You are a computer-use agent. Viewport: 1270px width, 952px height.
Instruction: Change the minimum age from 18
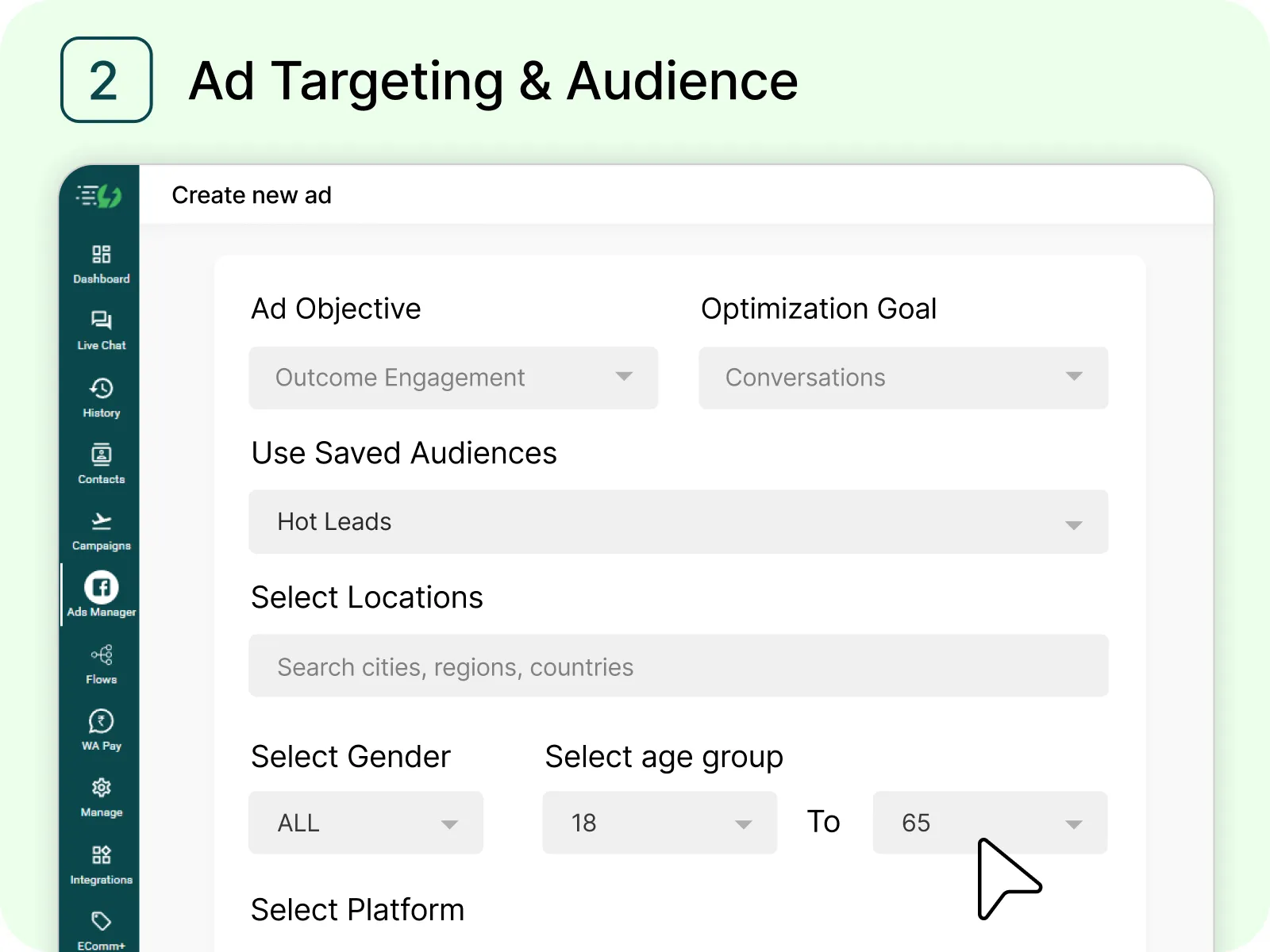click(659, 823)
